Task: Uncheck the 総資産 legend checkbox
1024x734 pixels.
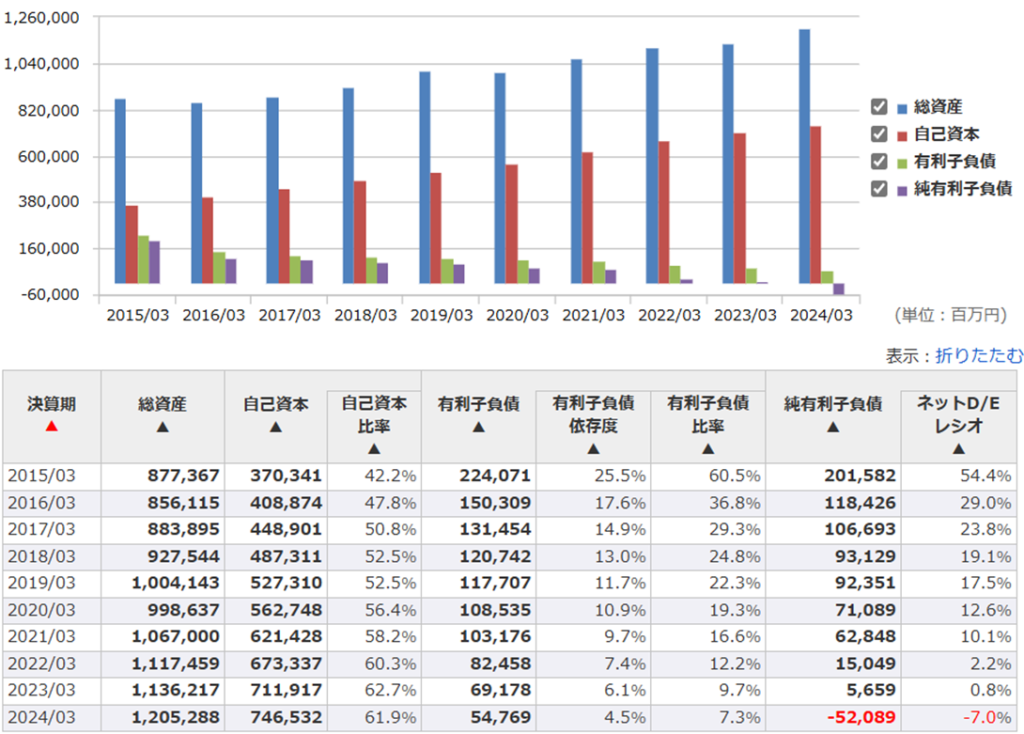Action: click(879, 107)
